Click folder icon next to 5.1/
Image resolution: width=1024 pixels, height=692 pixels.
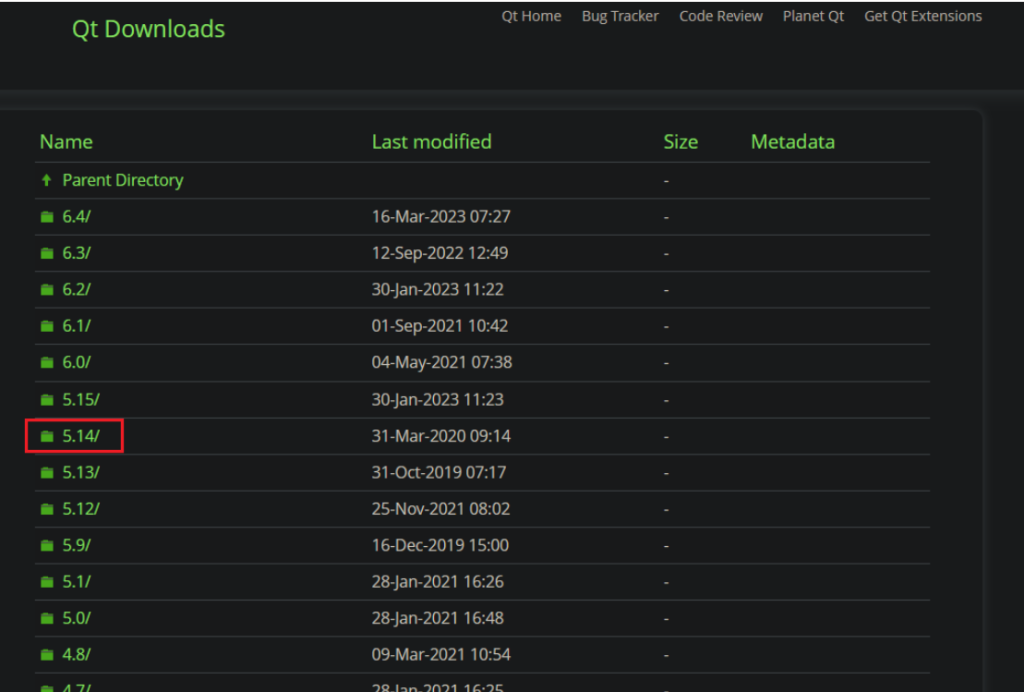[x=47, y=582]
